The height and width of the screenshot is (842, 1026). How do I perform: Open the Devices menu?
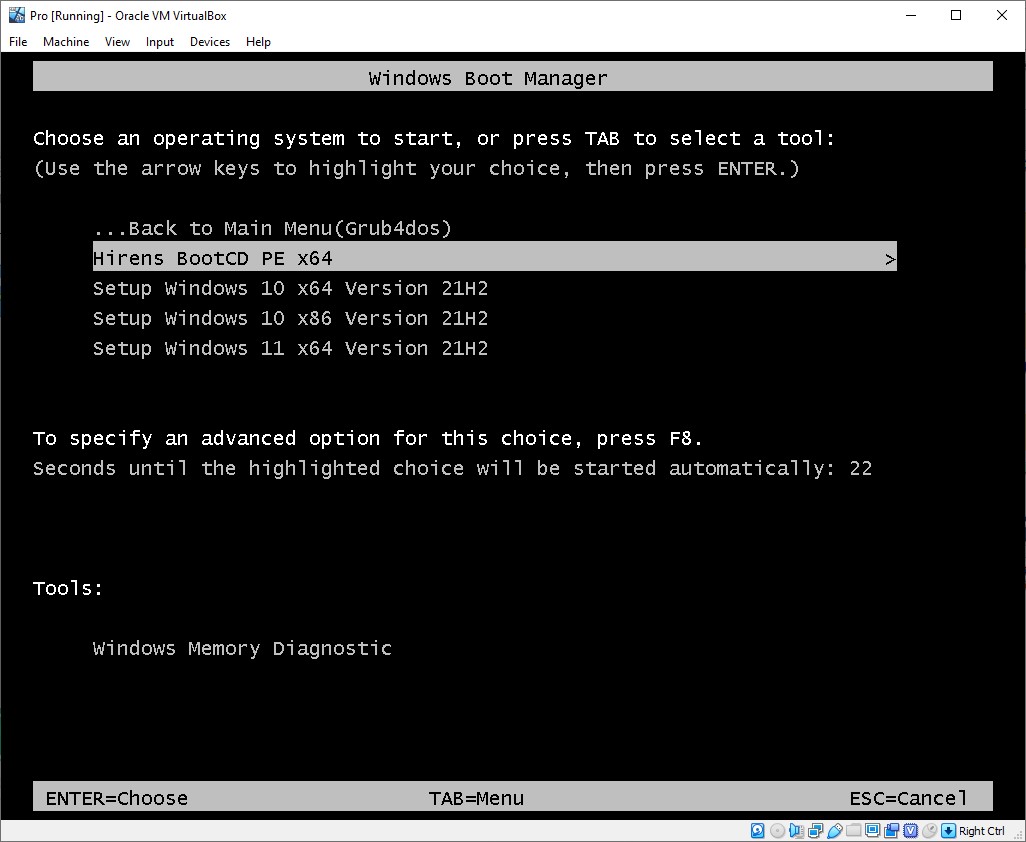pos(210,42)
